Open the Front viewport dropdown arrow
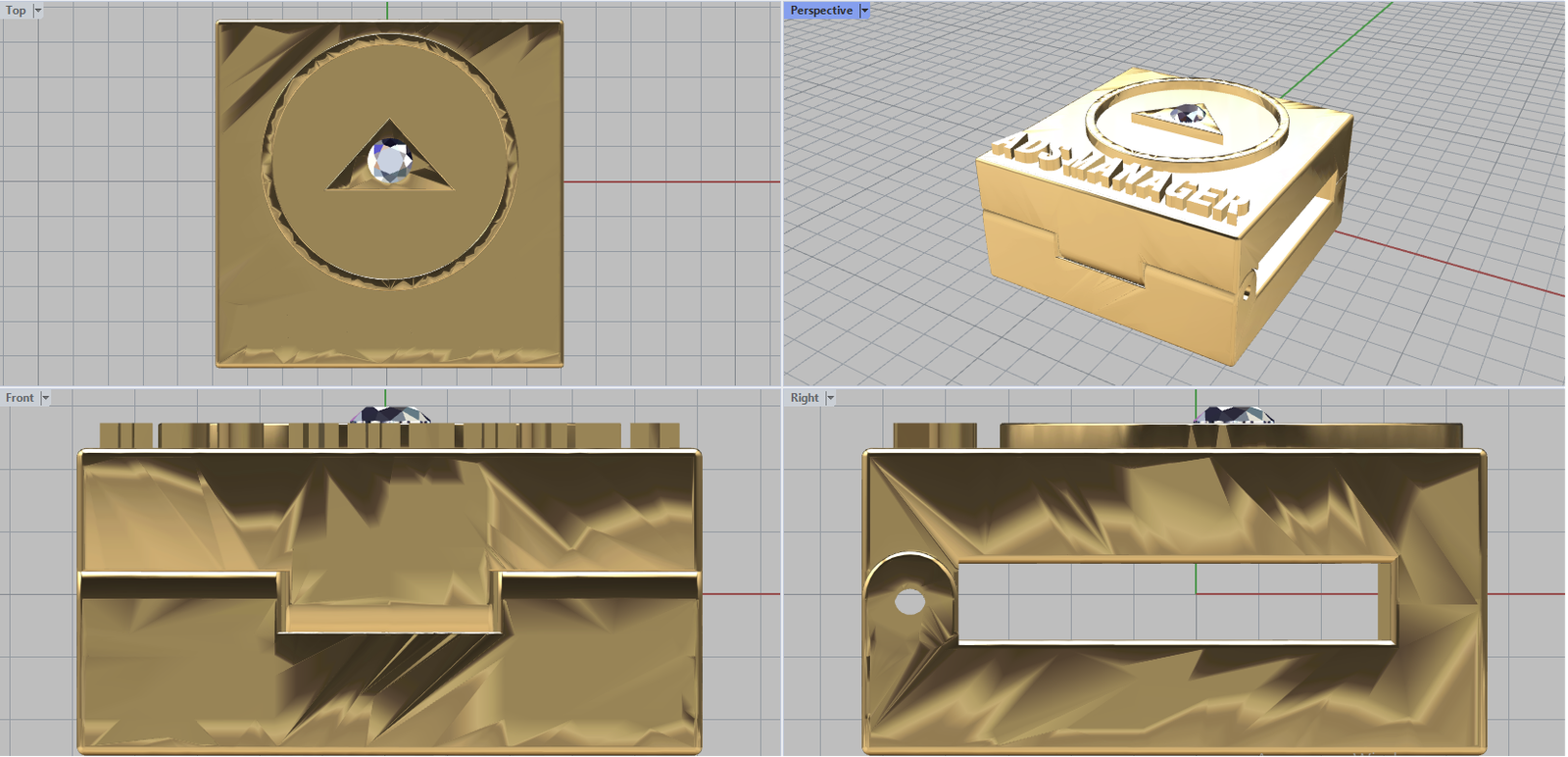This screenshot has height=757, width=1568. click(45, 398)
